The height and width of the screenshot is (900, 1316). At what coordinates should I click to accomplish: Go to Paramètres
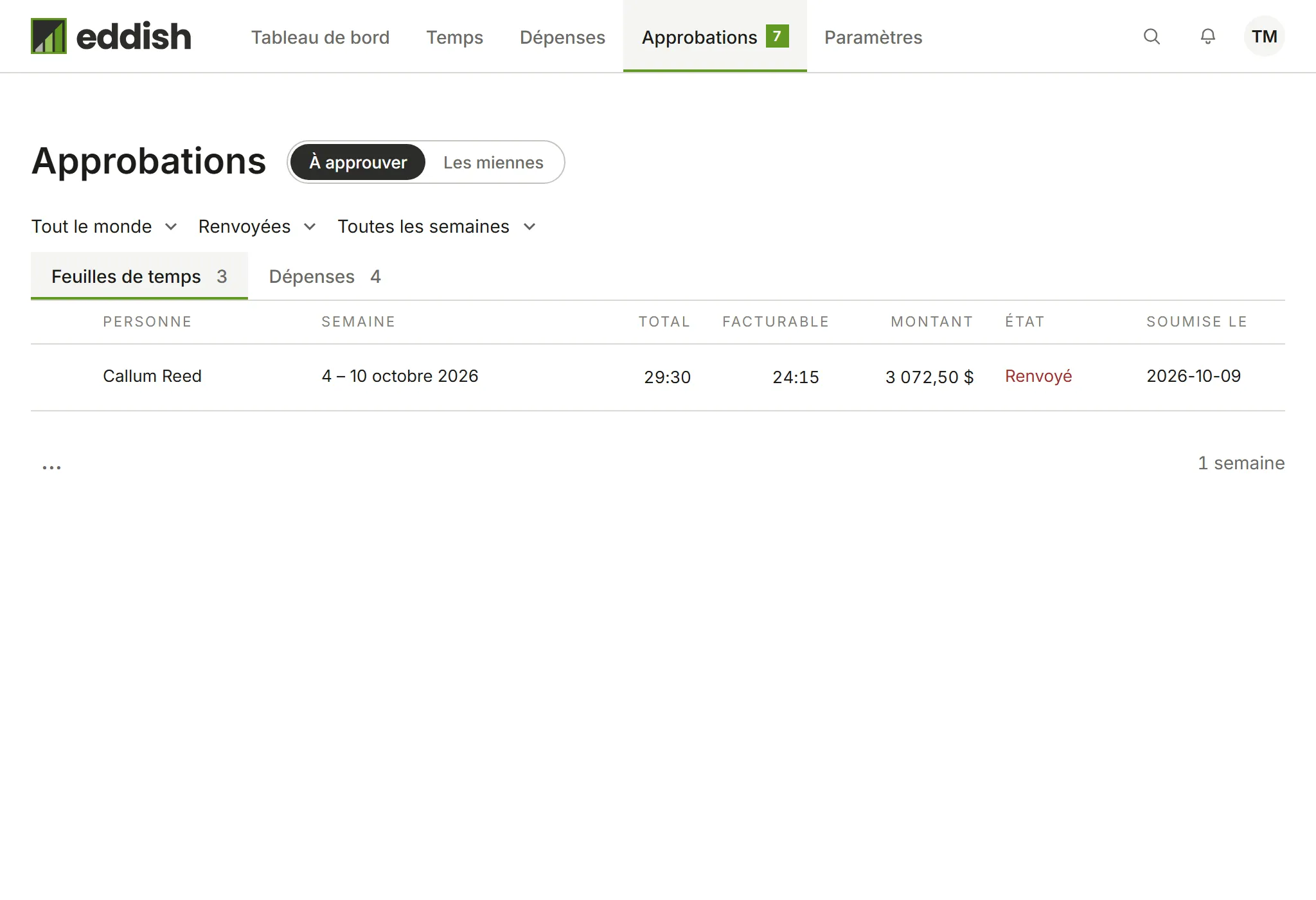click(873, 37)
